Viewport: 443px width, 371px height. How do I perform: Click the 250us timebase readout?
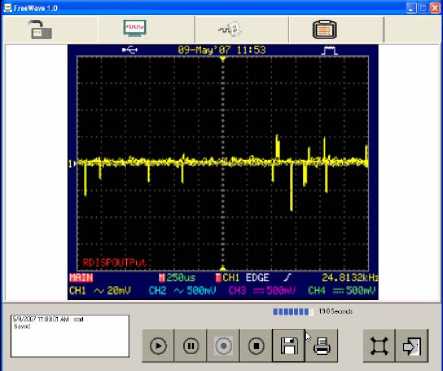(x=178, y=278)
